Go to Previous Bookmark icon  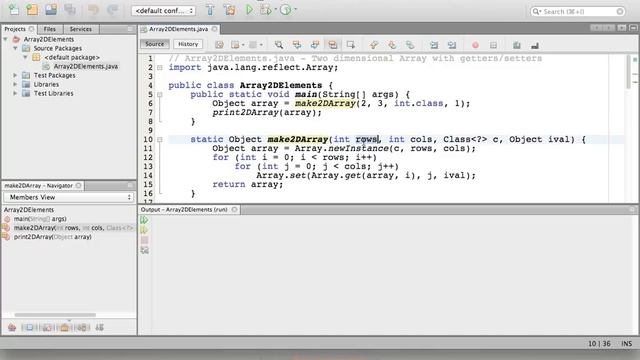tap(374, 45)
